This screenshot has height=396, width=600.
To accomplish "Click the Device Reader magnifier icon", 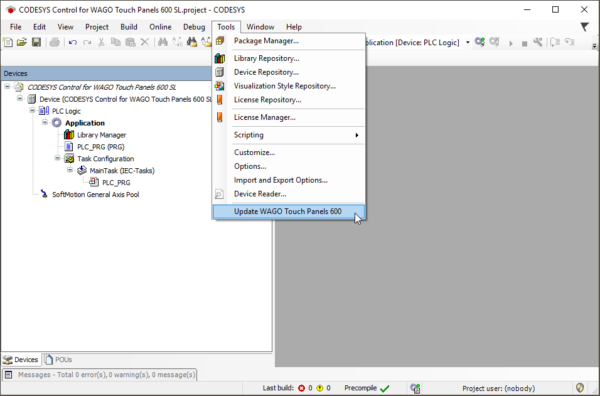I will [x=219, y=194].
